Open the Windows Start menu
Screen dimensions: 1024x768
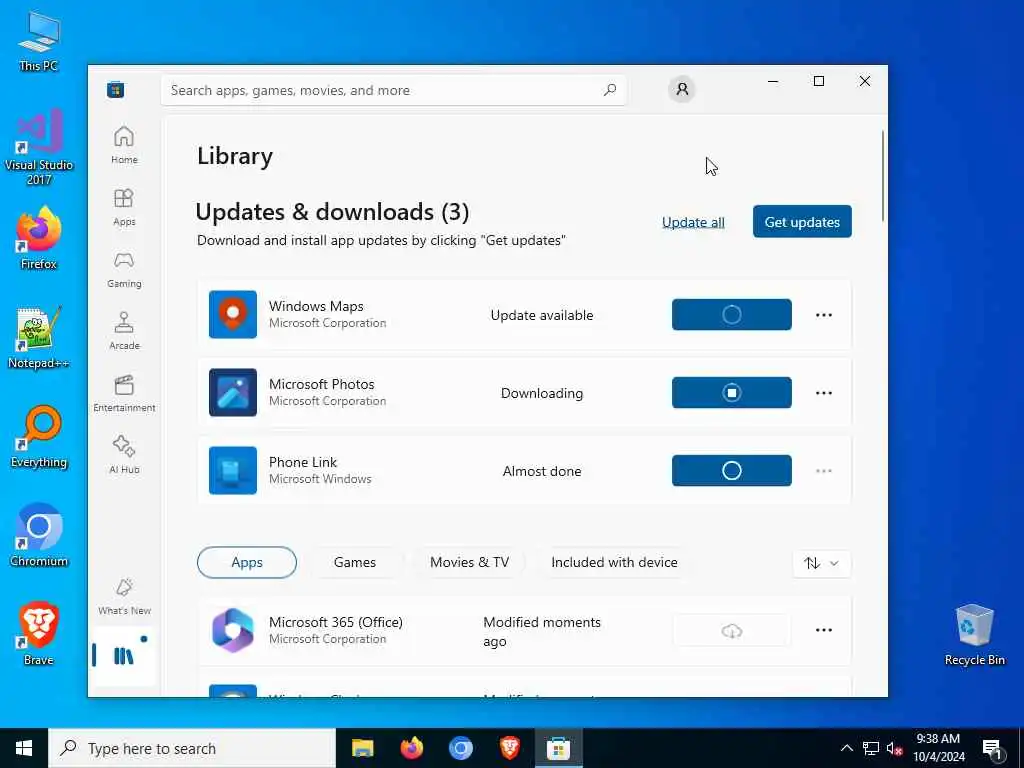point(24,748)
